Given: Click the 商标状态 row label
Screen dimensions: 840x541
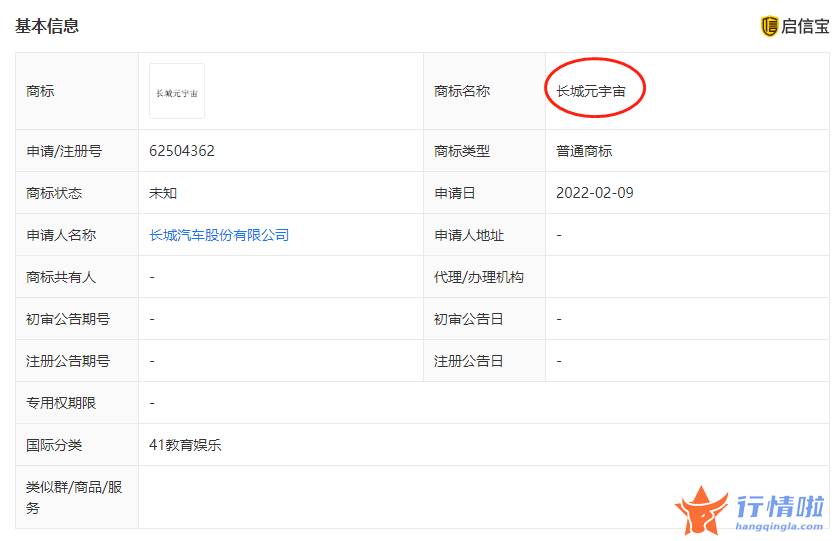Looking at the screenshot, I should click(54, 193).
